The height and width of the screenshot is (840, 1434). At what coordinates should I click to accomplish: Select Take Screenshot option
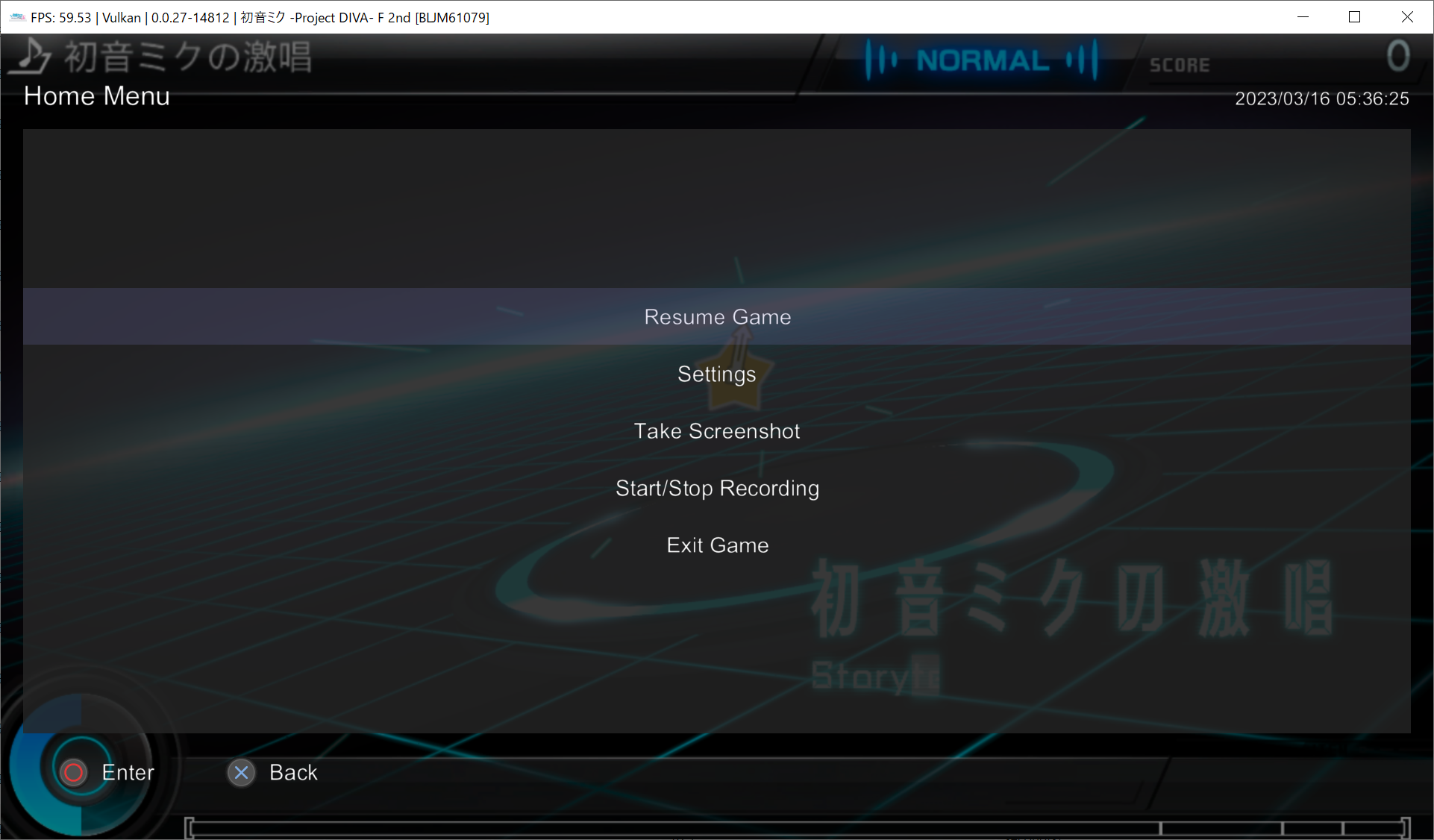[x=718, y=430]
